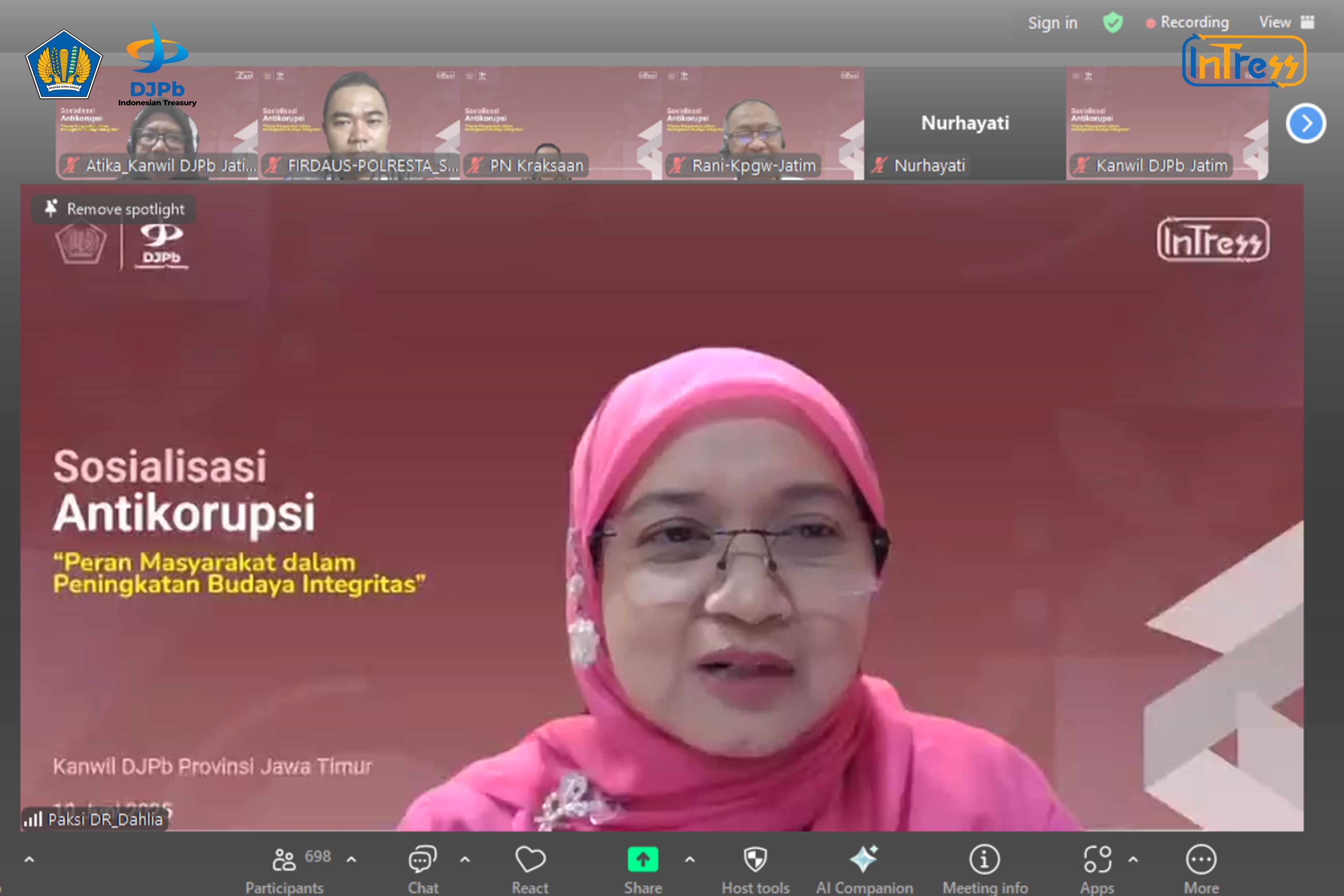
Task: Go to next page of participant thumbnails
Action: click(x=1306, y=123)
